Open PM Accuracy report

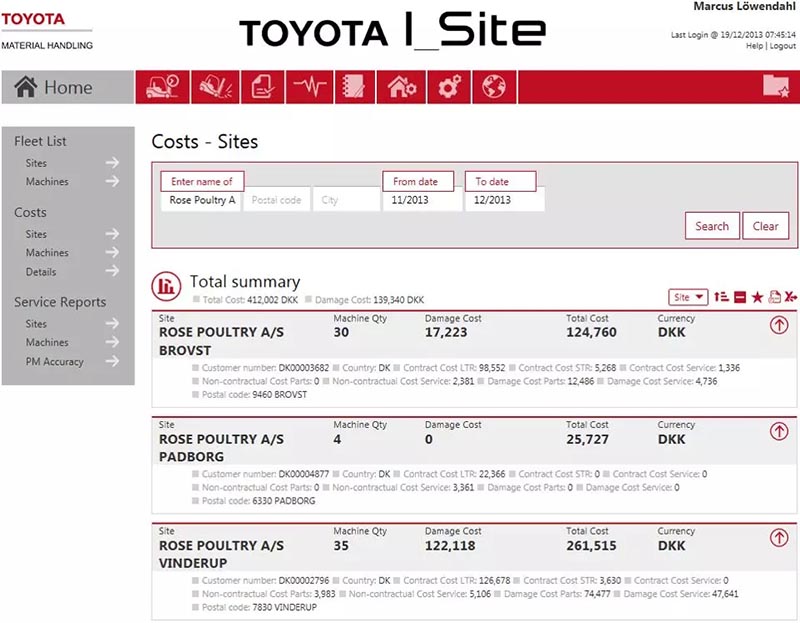point(71,361)
